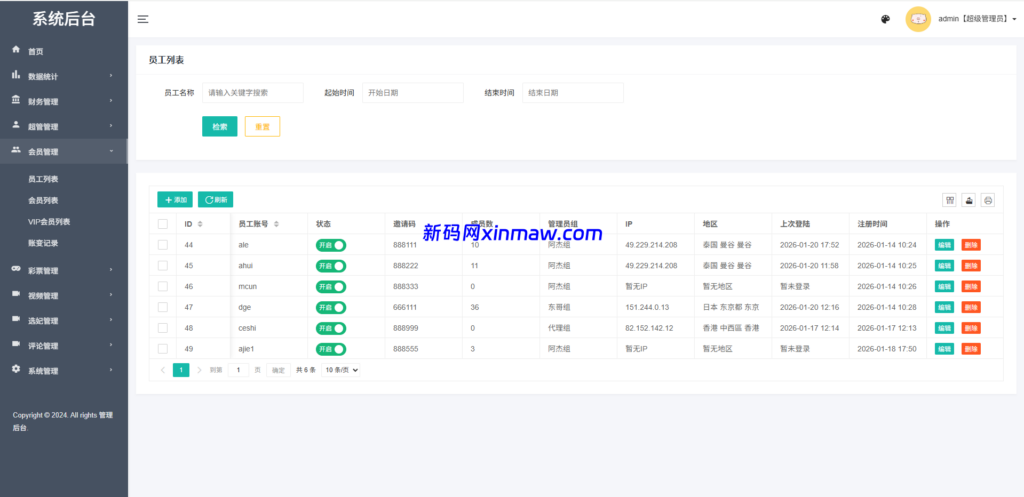The image size is (1024, 497).
Task: Click the 重置 reset button
Action: [x=263, y=127]
